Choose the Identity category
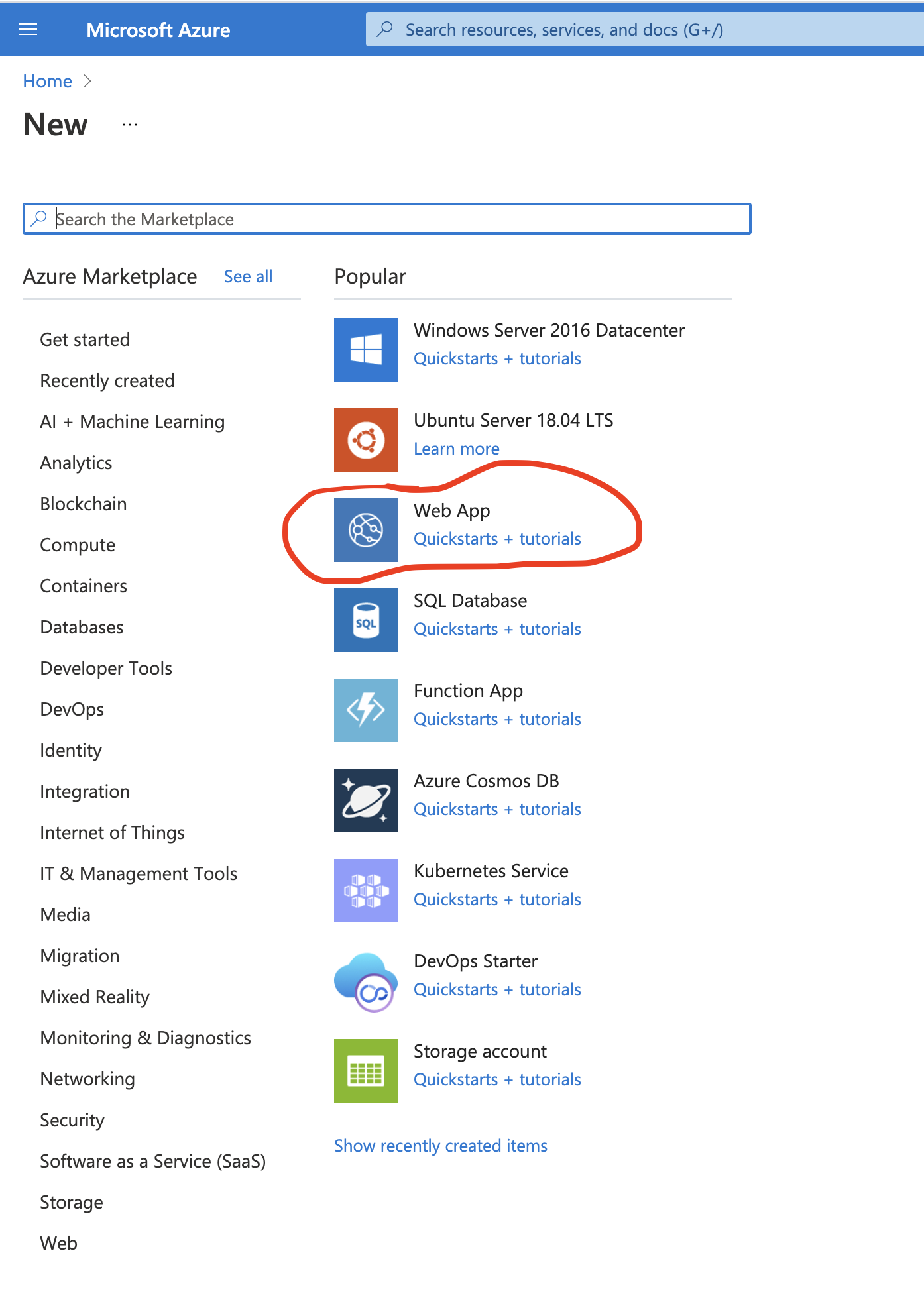Viewport: 924px width, 1316px height. [71, 750]
